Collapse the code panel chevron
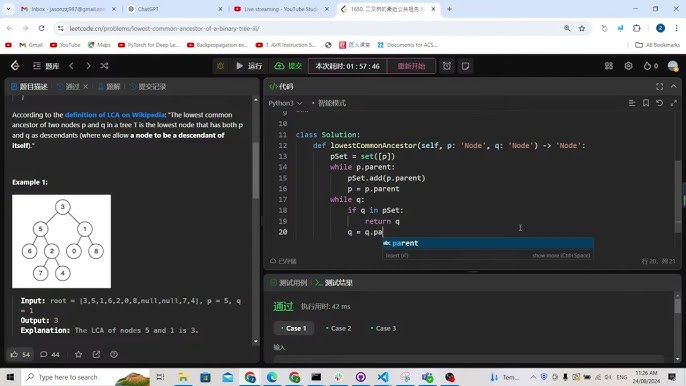 tap(673, 87)
